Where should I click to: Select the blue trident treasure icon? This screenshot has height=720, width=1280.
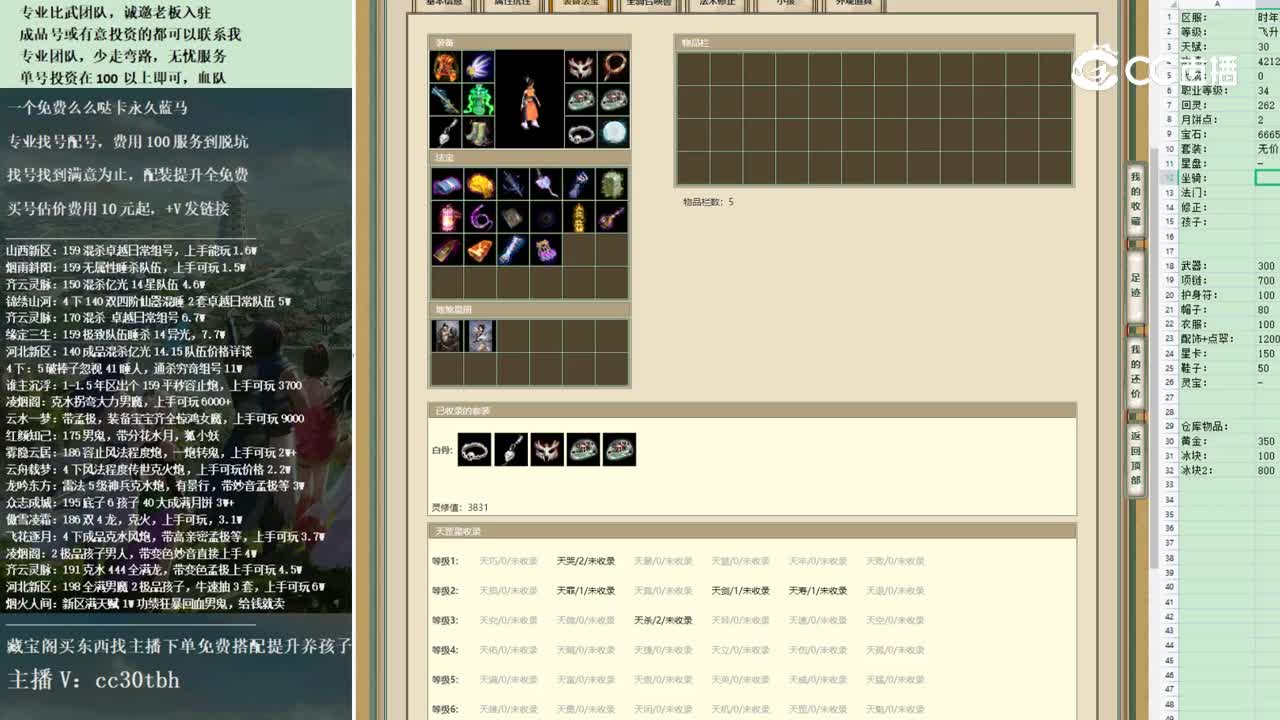(x=579, y=184)
